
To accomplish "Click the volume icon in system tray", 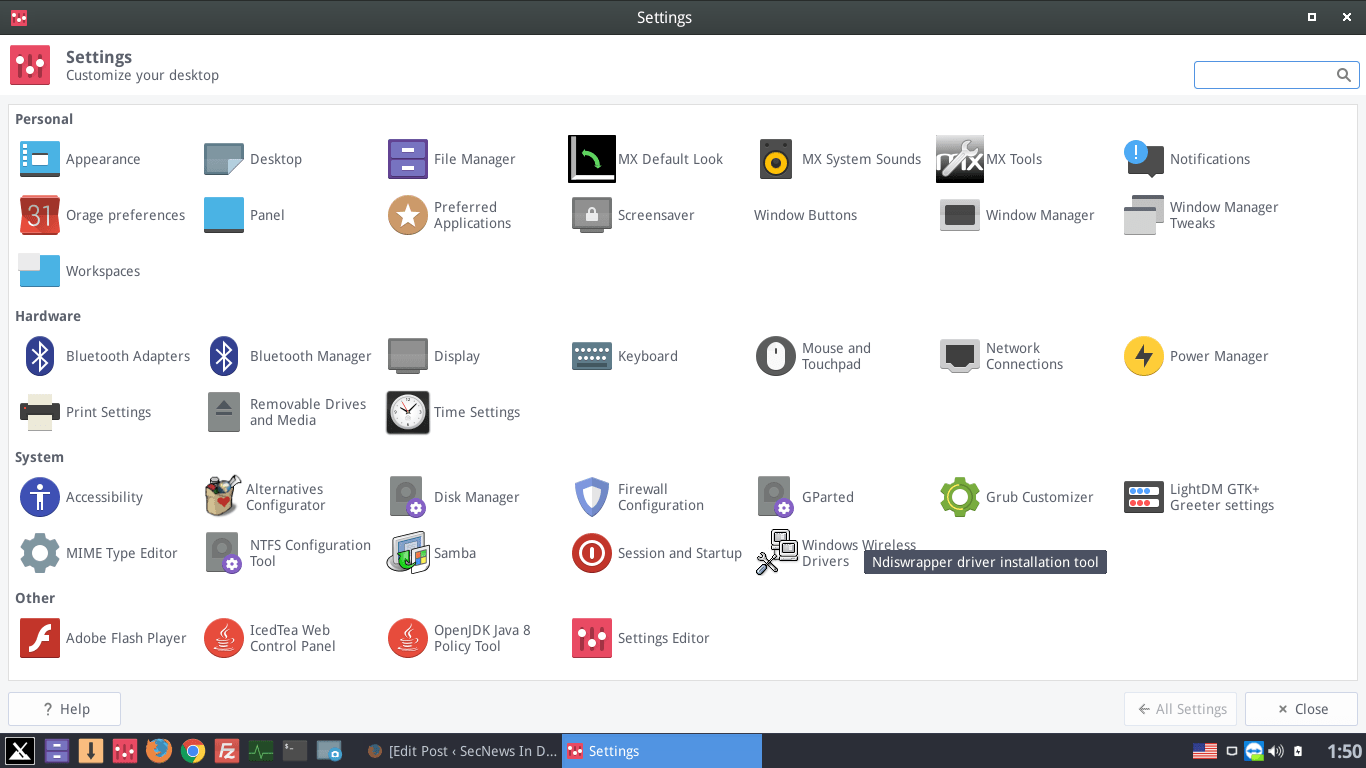I will pyautogui.click(x=1276, y=751).
